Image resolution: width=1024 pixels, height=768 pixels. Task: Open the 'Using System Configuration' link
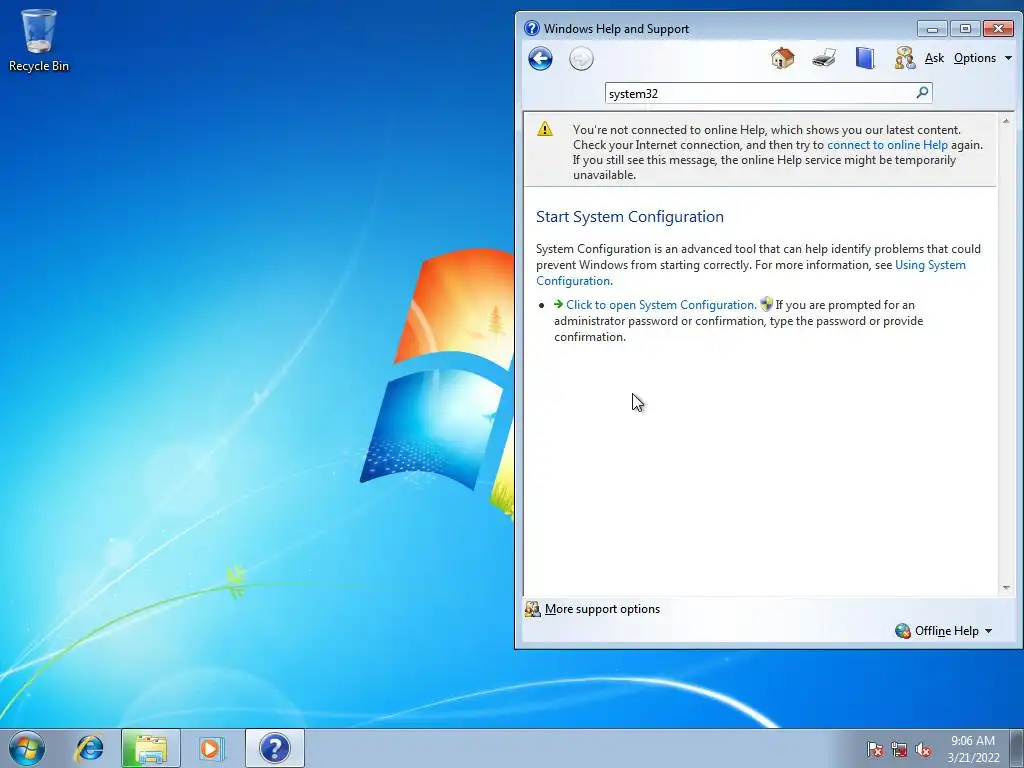[x=751, y=273]
